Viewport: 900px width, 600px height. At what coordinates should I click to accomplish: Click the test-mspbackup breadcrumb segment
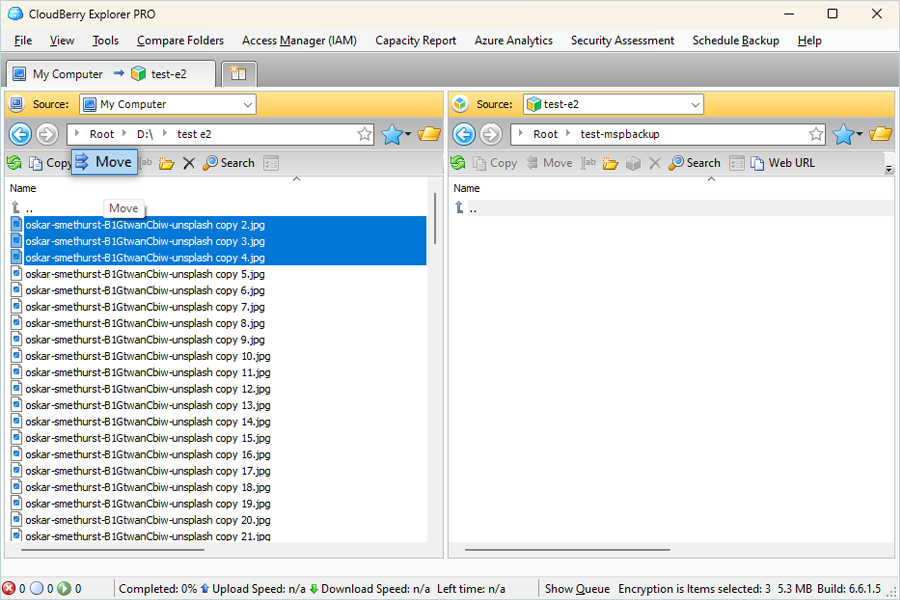click(620, 134)
